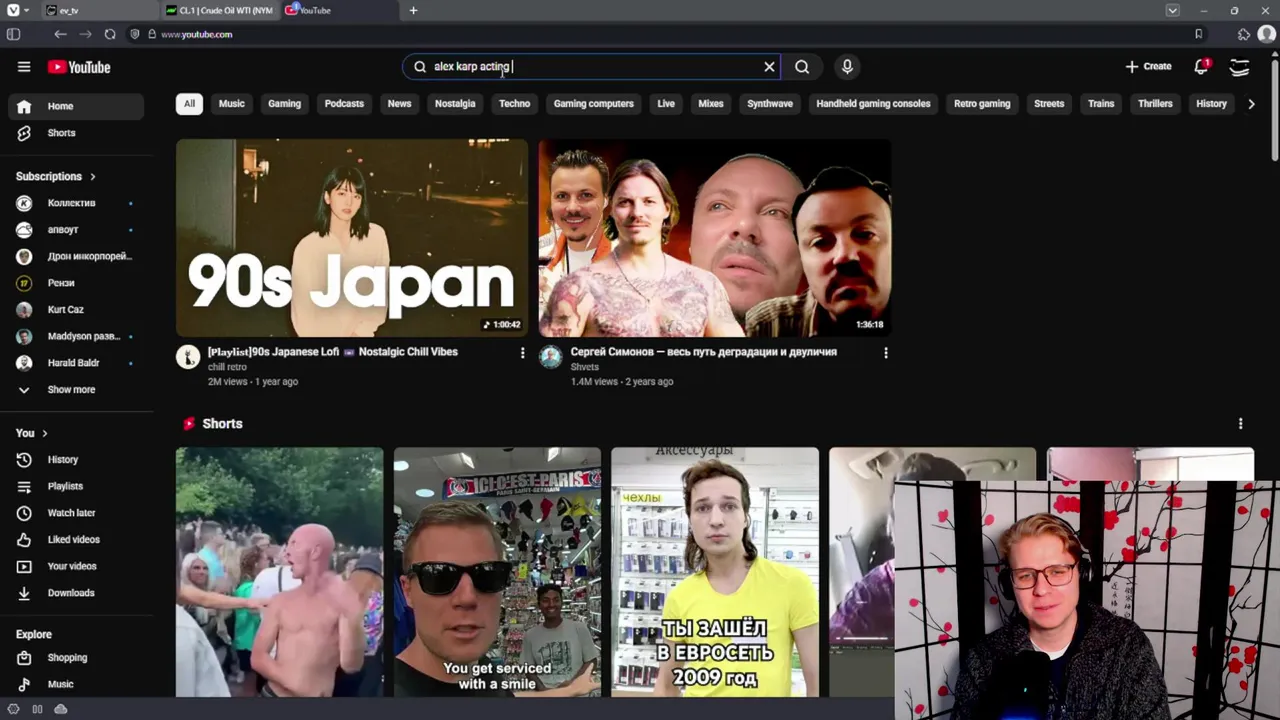This screenshot has width=1280, height=720.
Task: Open Music under Explore
Action: tap(76, 685)
